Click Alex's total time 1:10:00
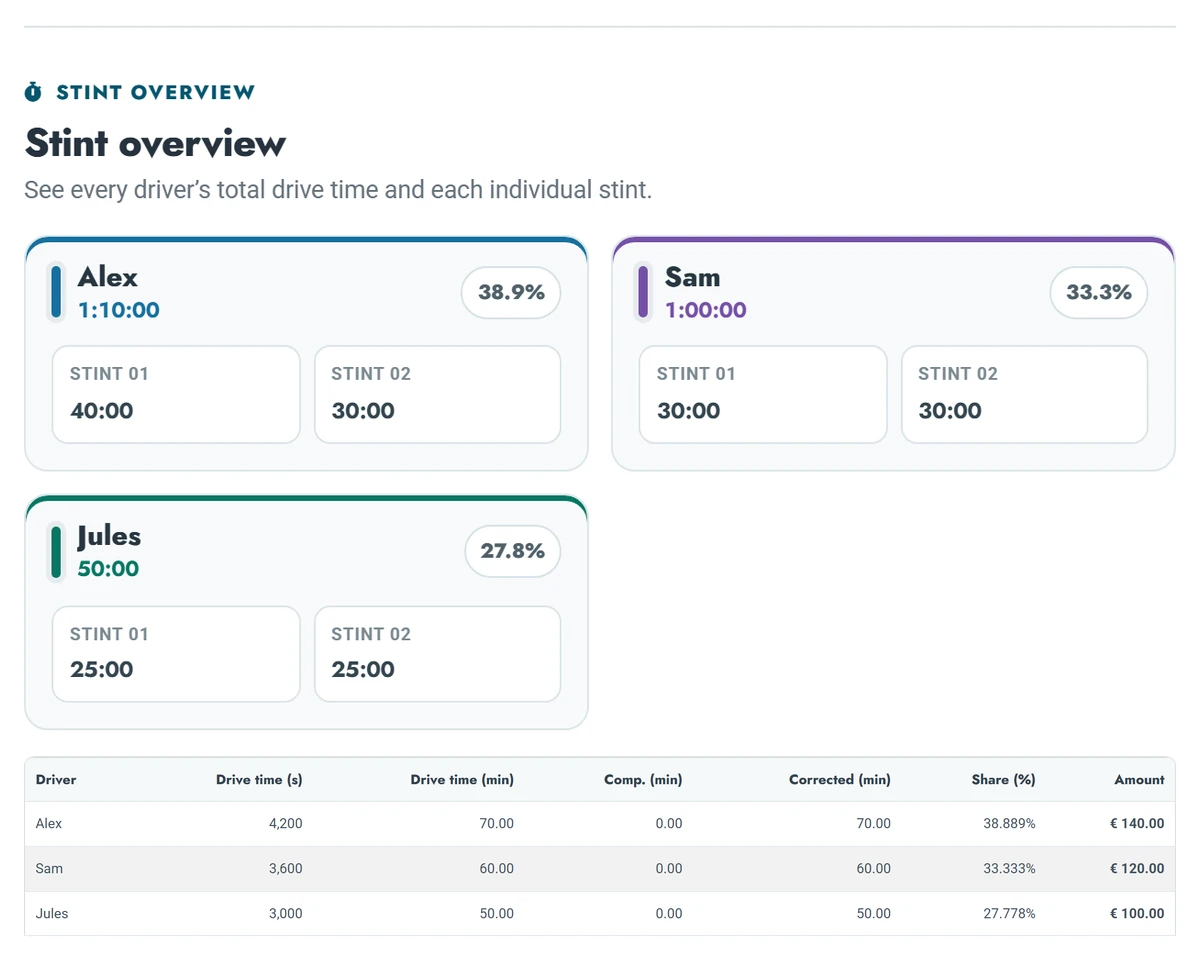The image size is (1200, 961). click(x=119, y=310)
